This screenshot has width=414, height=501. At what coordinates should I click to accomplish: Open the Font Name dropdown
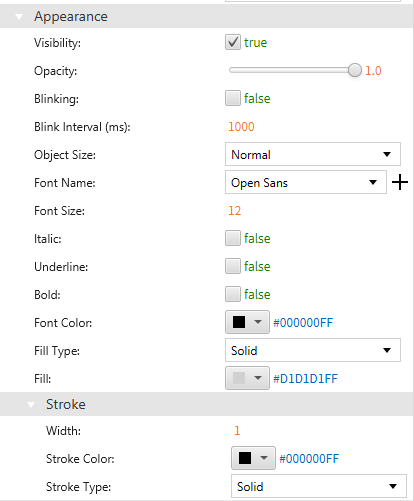306,182
